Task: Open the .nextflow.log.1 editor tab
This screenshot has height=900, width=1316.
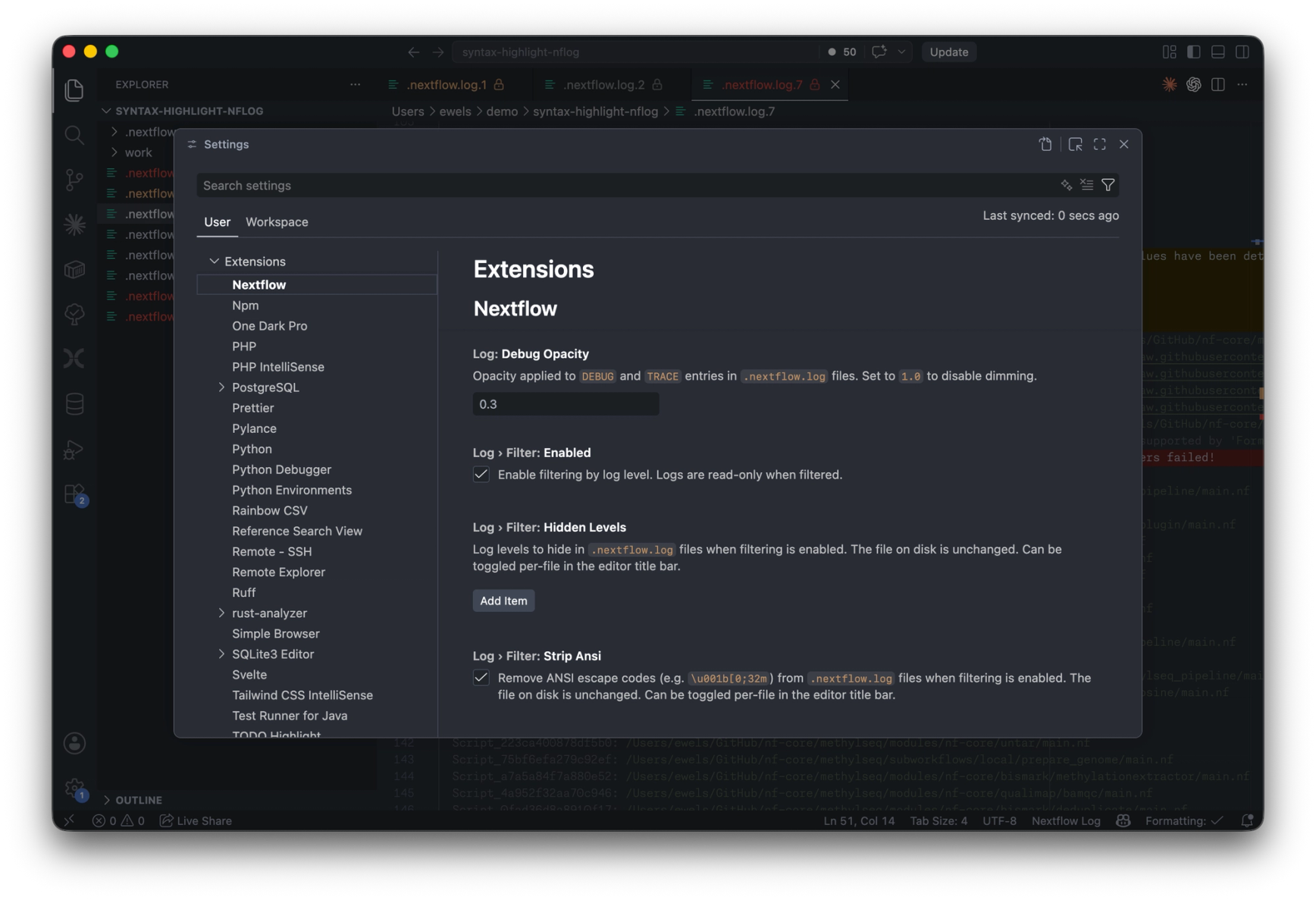Action: click(446, 84)
